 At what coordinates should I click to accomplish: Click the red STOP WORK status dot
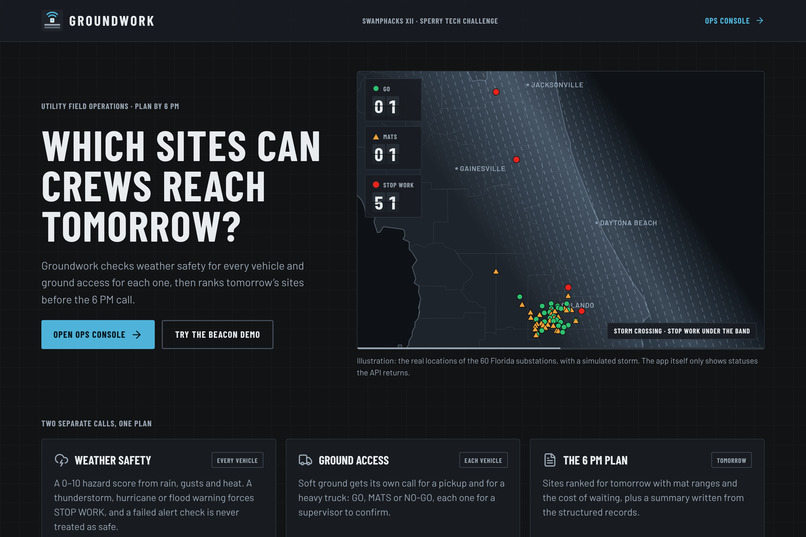tap(376, 184)
